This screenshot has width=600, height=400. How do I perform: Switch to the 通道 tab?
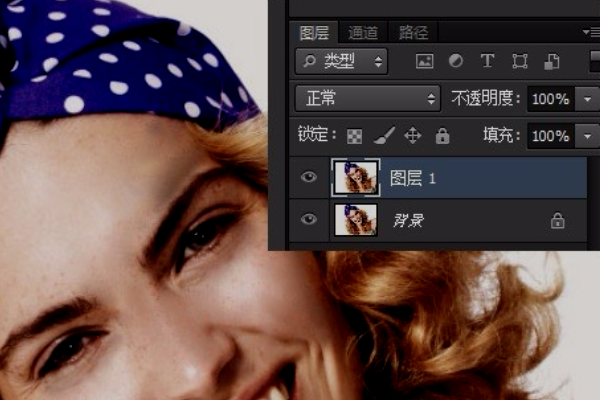(x=363, y=32)
